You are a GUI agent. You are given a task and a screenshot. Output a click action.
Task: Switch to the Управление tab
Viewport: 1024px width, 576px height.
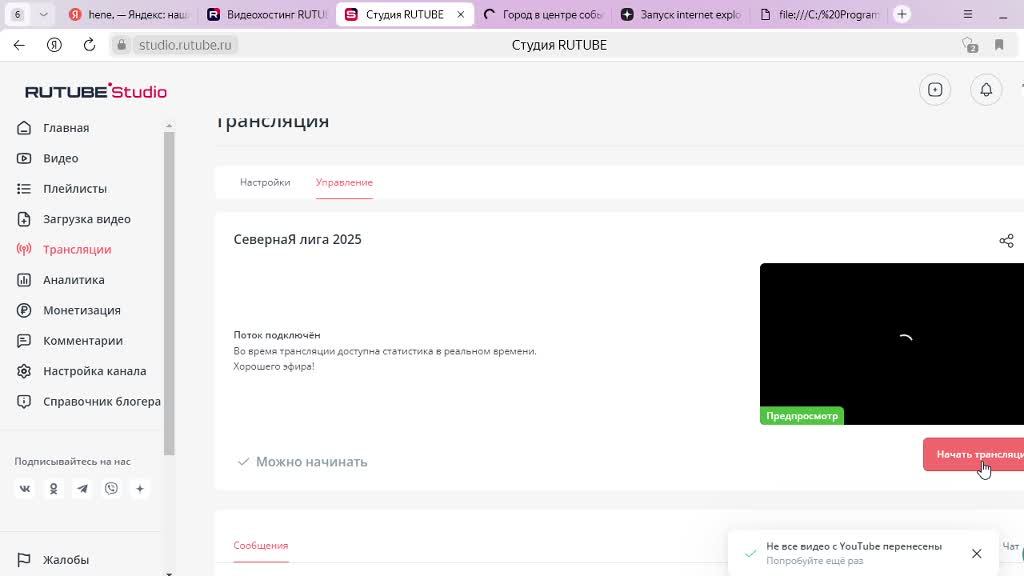(x=344, y=182)
